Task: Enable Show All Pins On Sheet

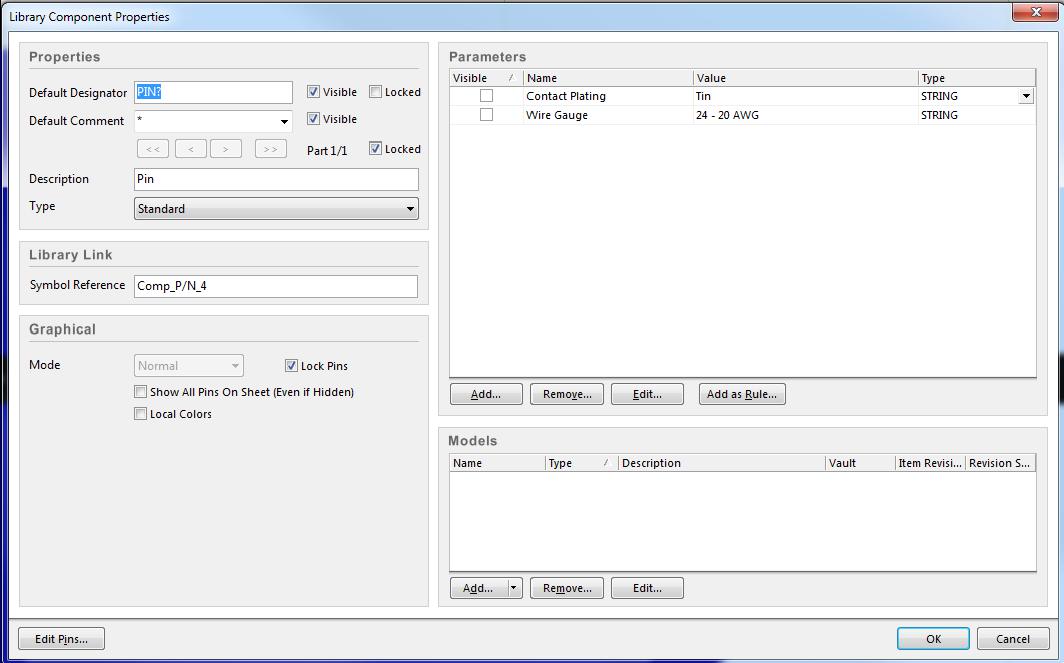Action: click(141, 392)
